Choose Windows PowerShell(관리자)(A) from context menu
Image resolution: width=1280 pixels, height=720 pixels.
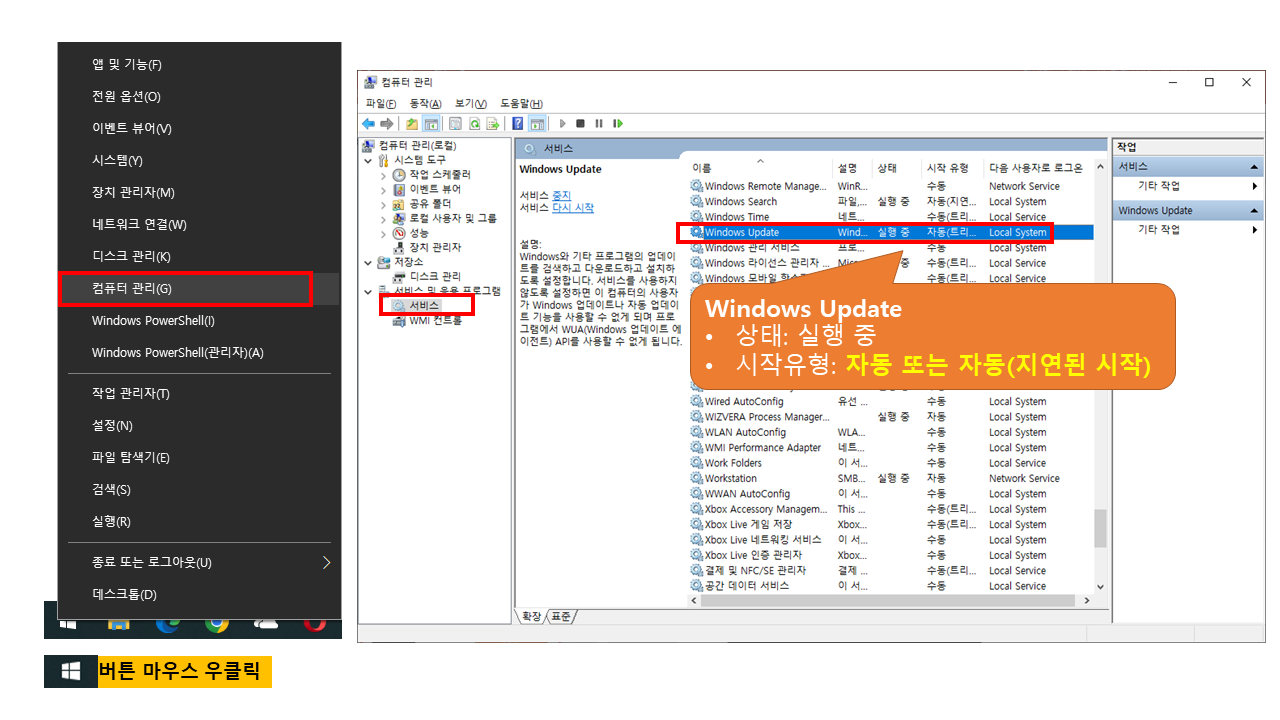200,352
